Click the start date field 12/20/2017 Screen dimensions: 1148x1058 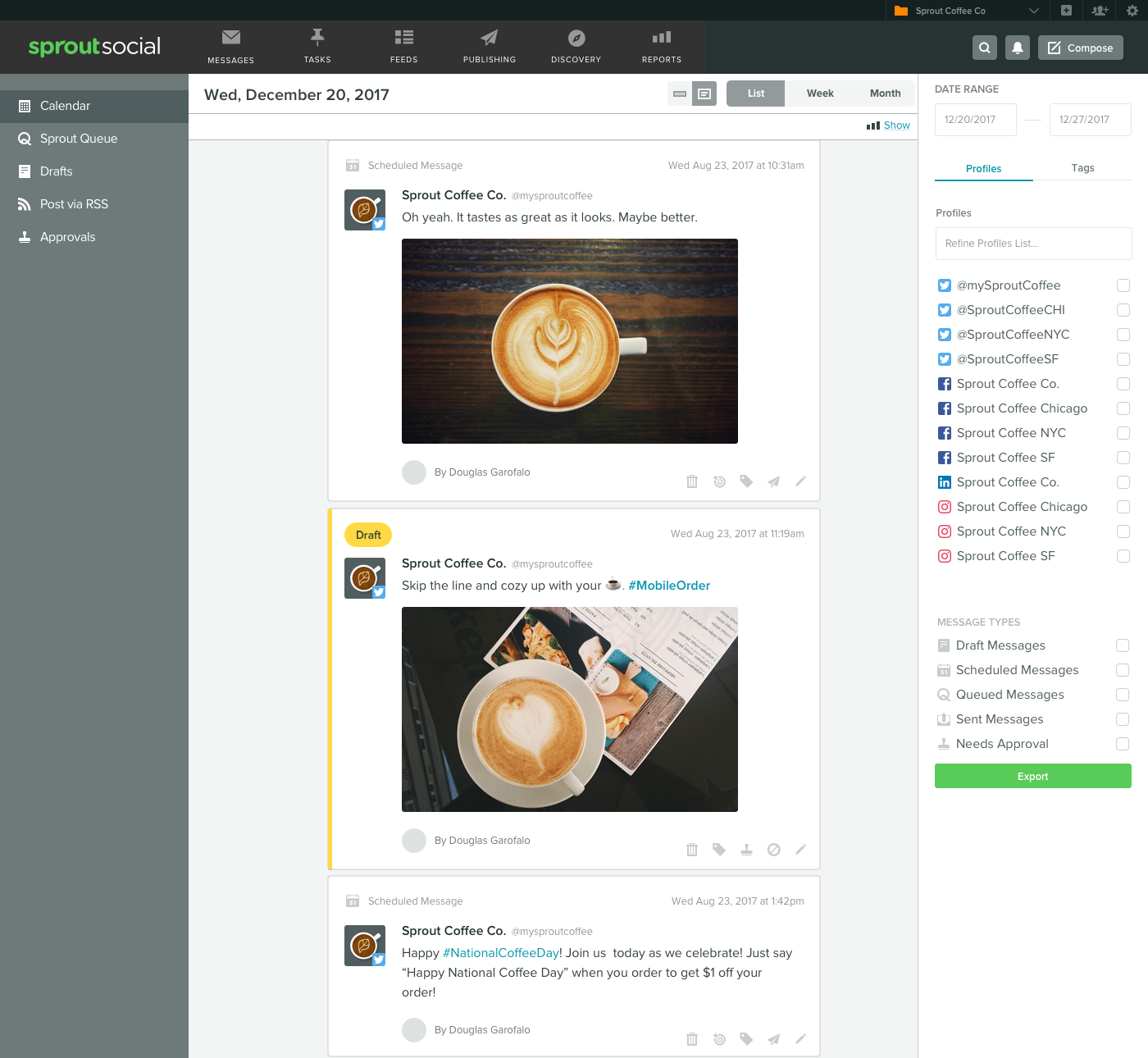[x=976, y=120]
